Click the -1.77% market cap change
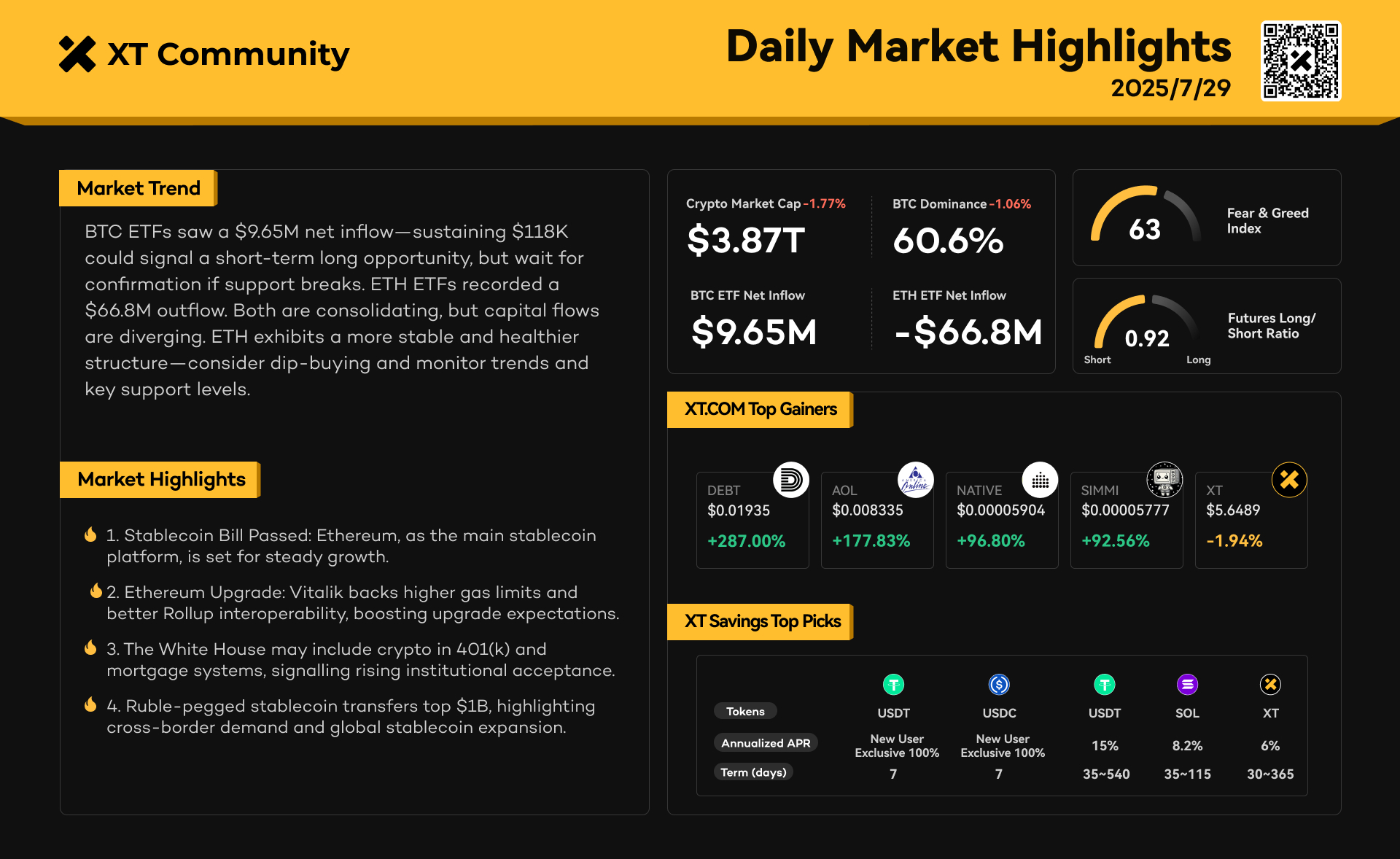 (824, 203)
